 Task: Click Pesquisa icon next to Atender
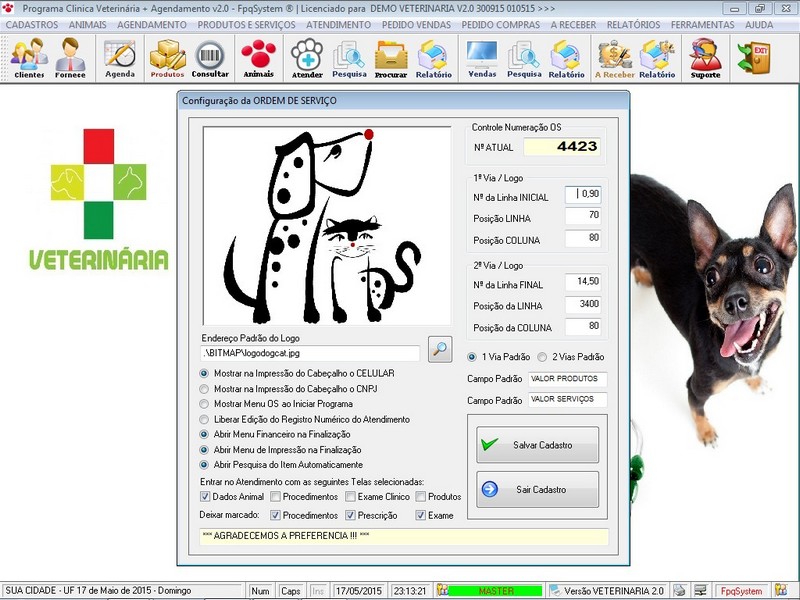tap(349, 58)
